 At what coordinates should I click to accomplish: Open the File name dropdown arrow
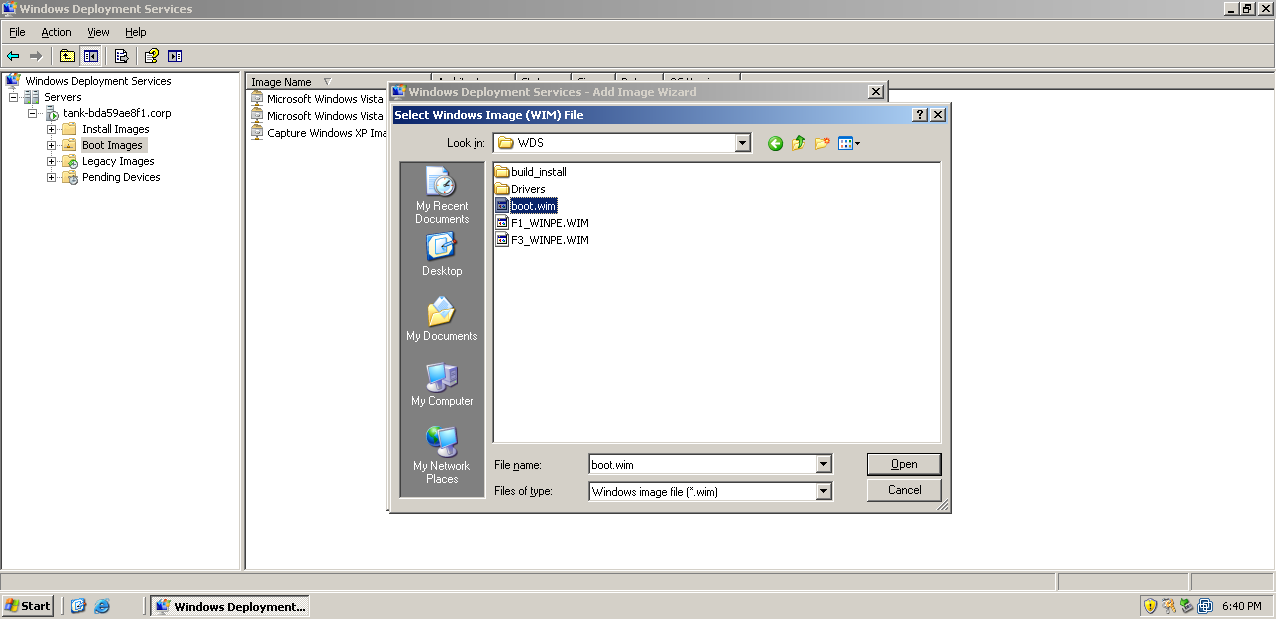(823, 464)
